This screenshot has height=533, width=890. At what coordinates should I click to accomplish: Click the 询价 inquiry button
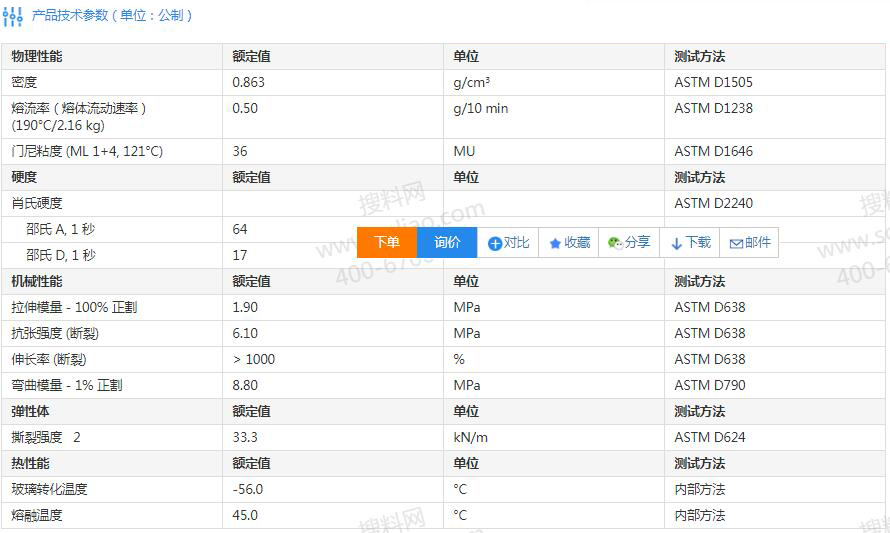447,242
